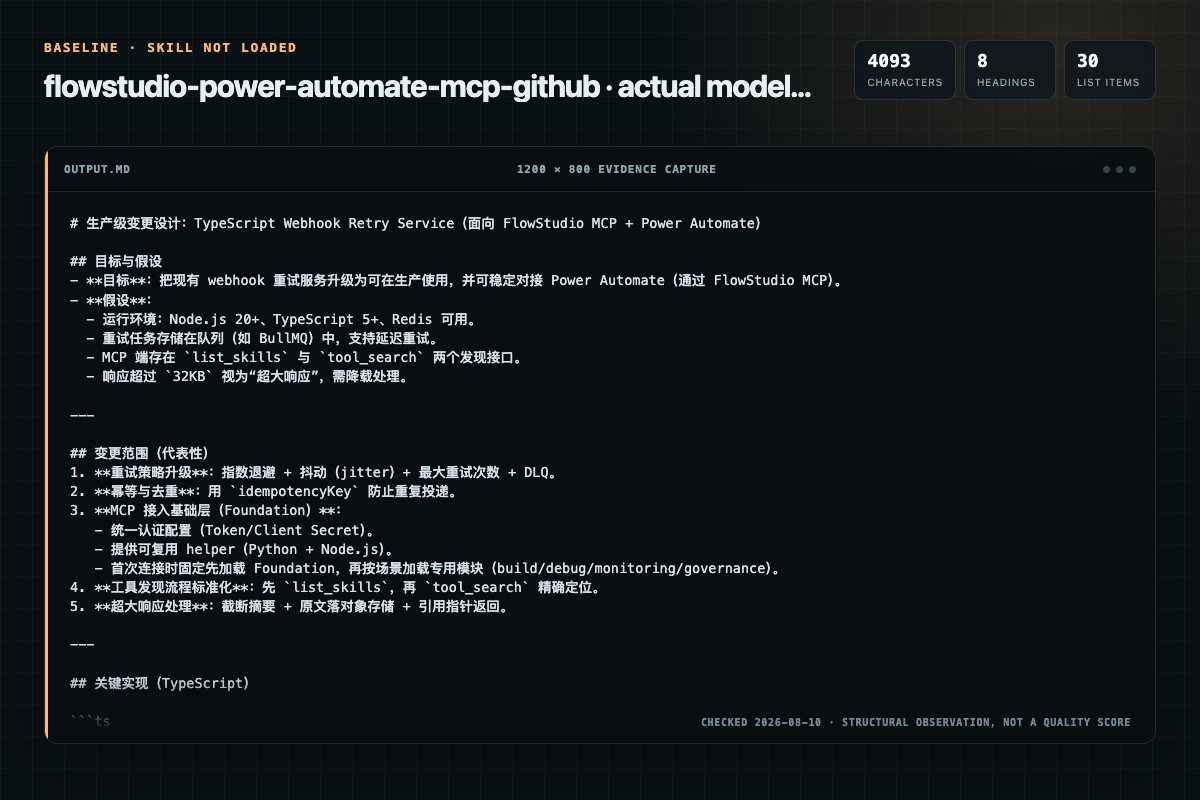Click the 30 list items stat card
1200x800 pixels.
[x=1109, y=70]
